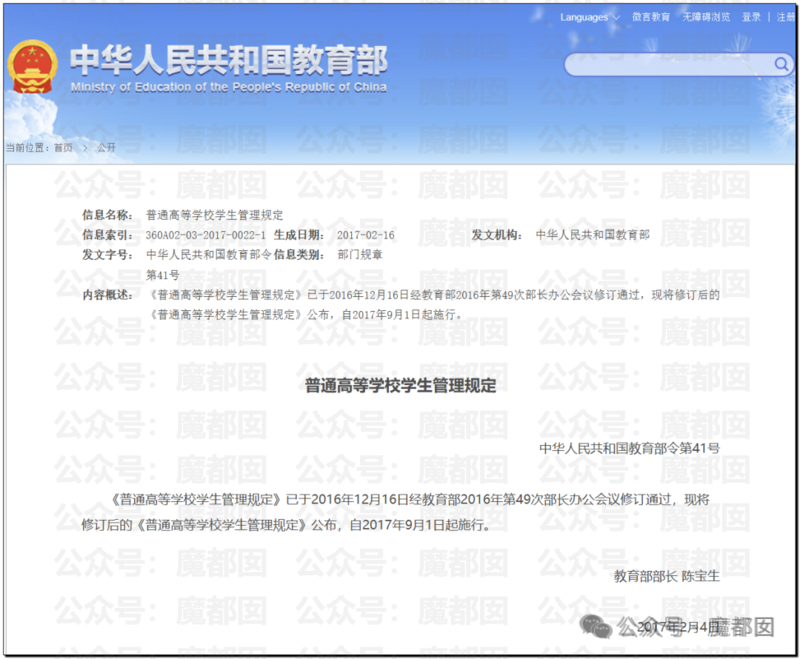This screenshot has width=800, height=659.
Task: Select the document number 第41号
Action: [163, 275]
